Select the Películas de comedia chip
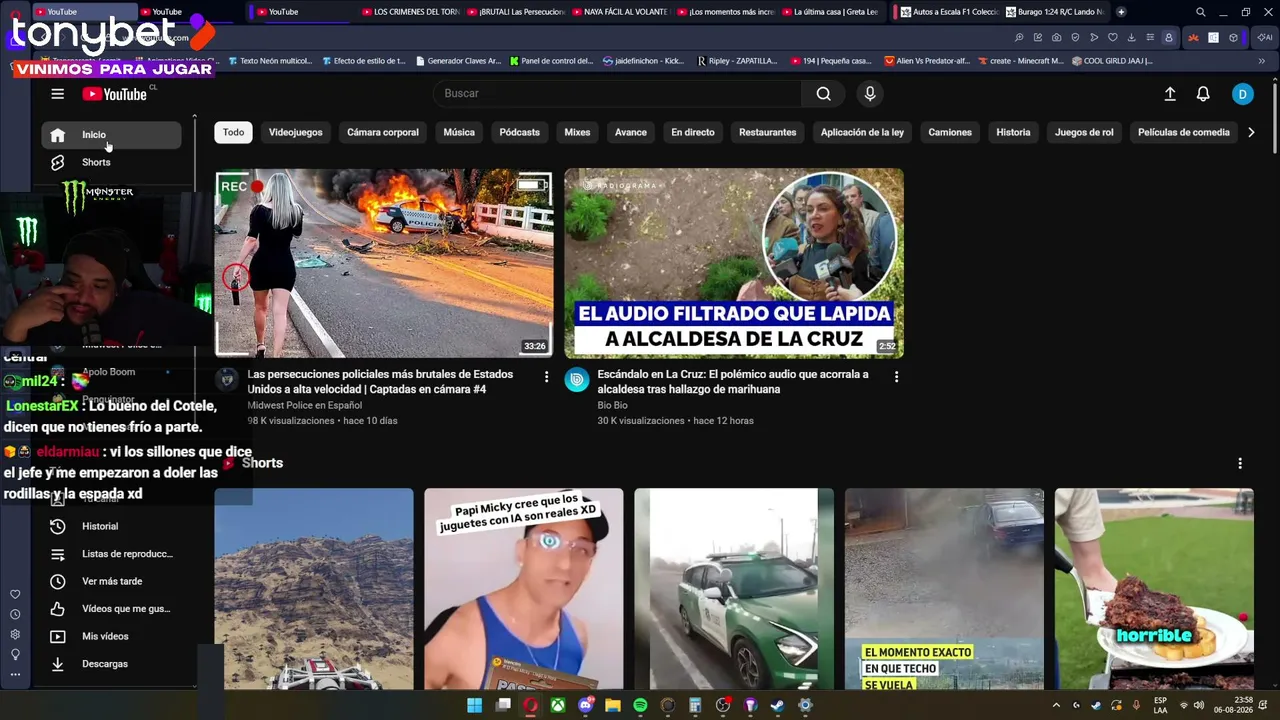1280x720 pixels. point(1184,132)
